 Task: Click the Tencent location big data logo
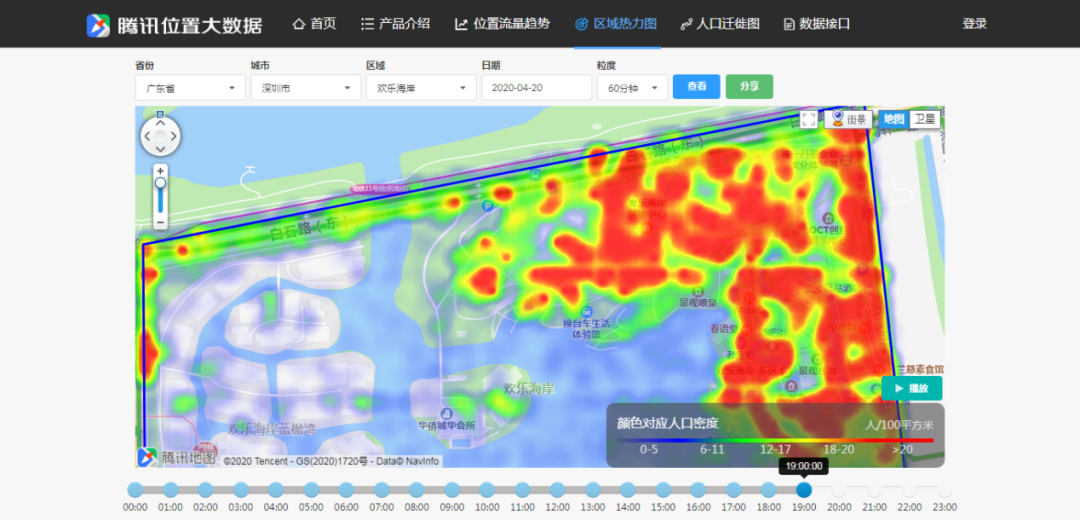pos(174,25)
